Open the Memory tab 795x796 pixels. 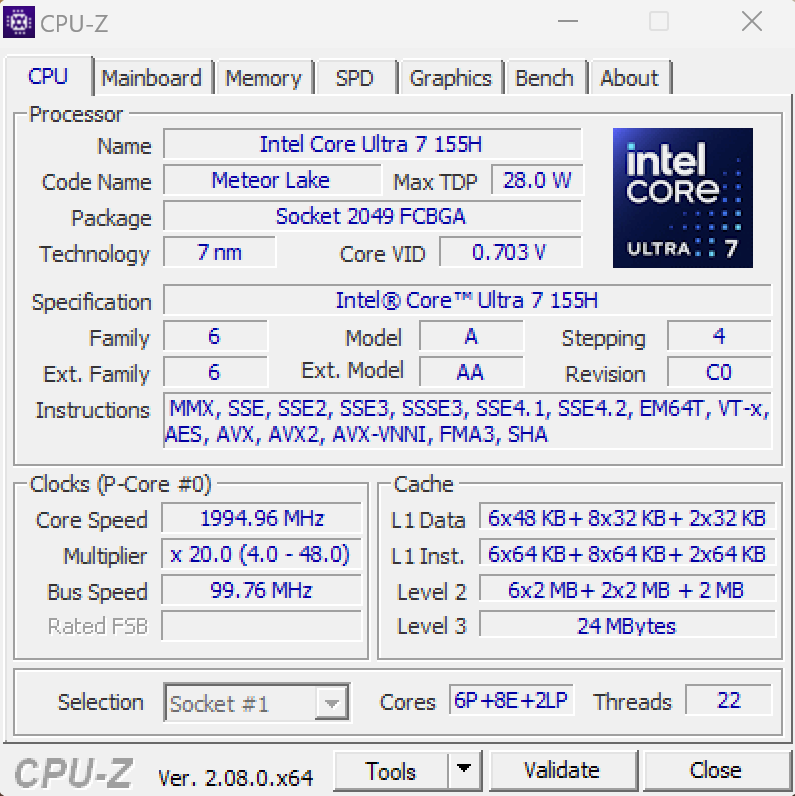263,78
